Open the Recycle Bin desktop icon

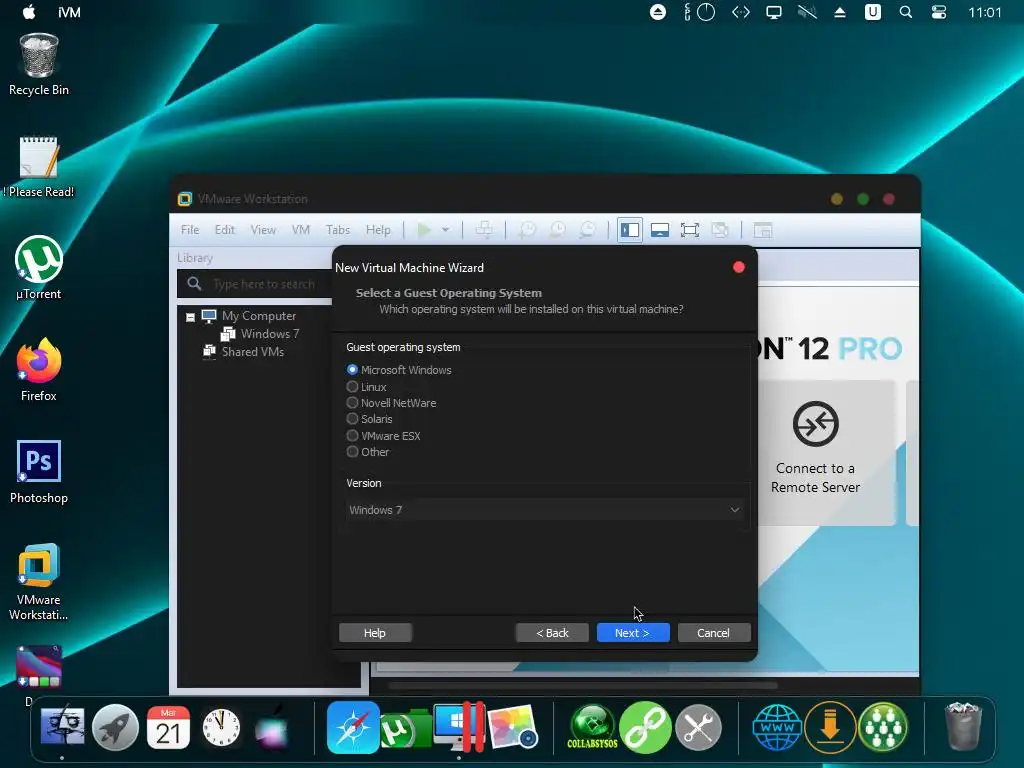coord(39,64)
